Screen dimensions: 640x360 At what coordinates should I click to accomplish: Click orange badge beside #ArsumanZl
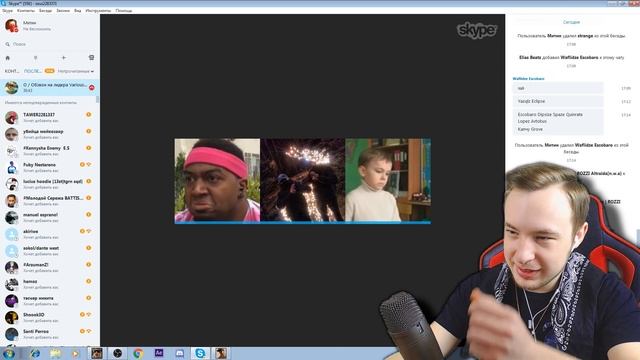click(89, 264)
